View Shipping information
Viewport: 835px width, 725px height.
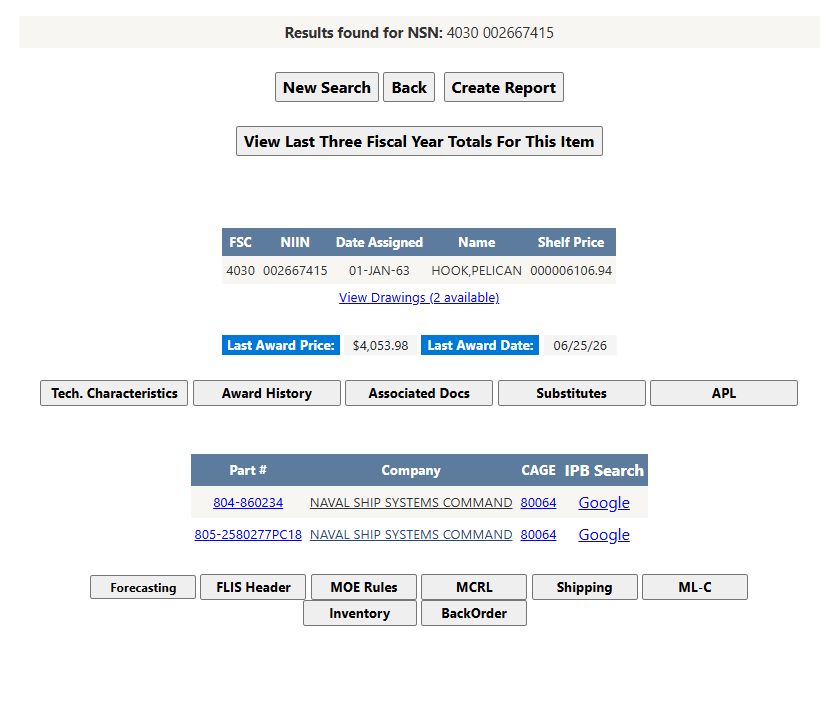tap(584, 587)
